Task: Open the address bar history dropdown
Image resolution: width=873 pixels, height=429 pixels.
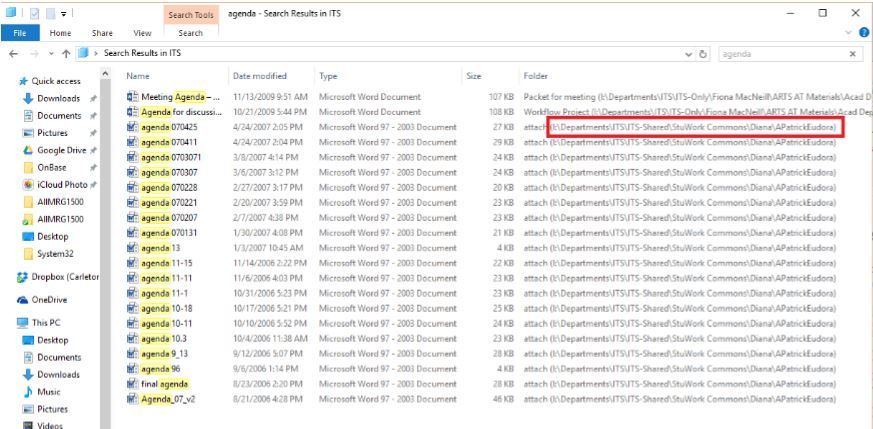Action: (687, 53)
